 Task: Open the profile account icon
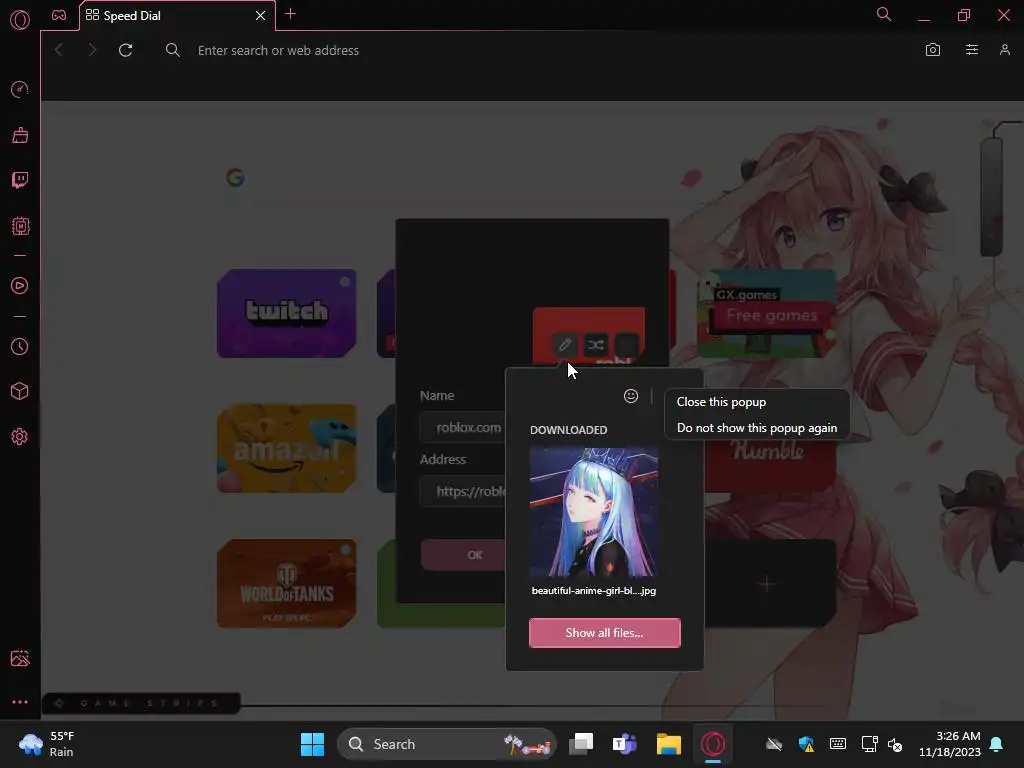tap(1004, 50)
